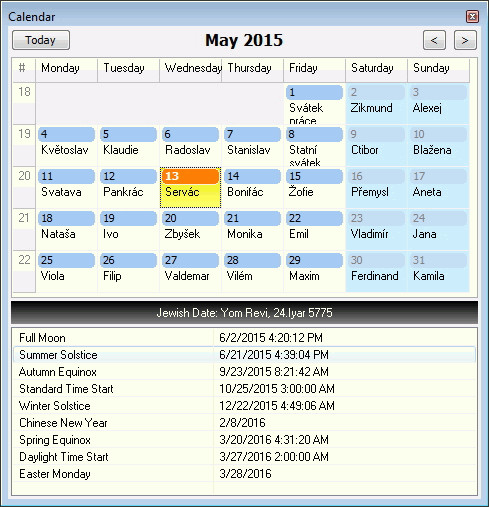Go to previous month with left arrow
The height and width of the screenshot is (507, 489).
(434, 40)
